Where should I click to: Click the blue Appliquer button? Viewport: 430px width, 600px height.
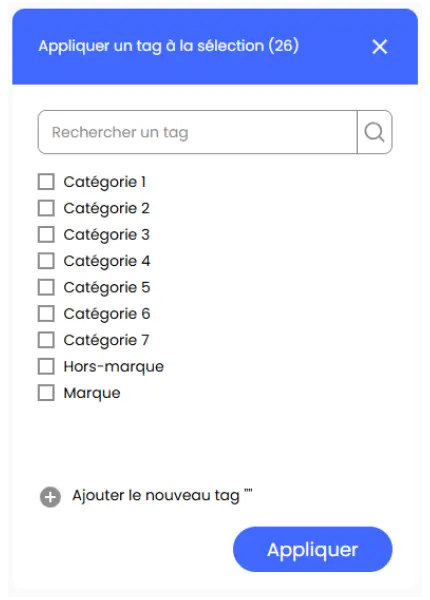(313, 549)
